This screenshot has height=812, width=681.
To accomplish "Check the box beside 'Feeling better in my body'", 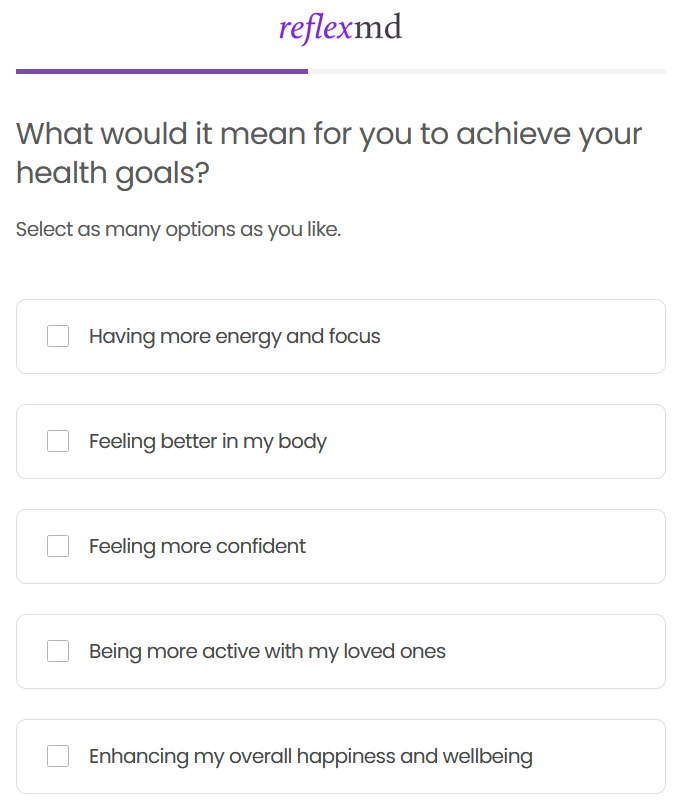I will tap(58, 441).
